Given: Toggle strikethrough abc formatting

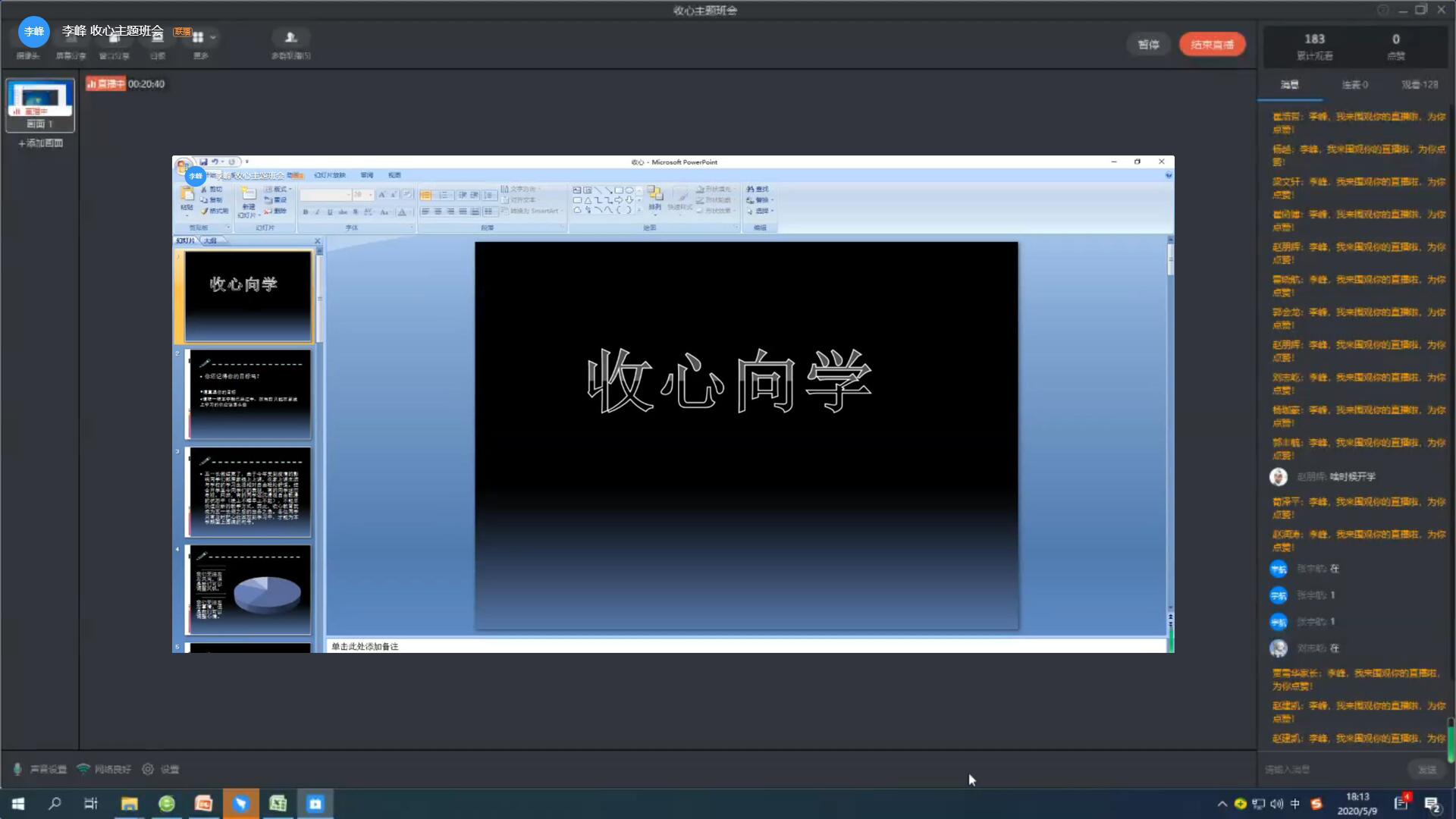Looking at the screenshot, I should (343, 212).
